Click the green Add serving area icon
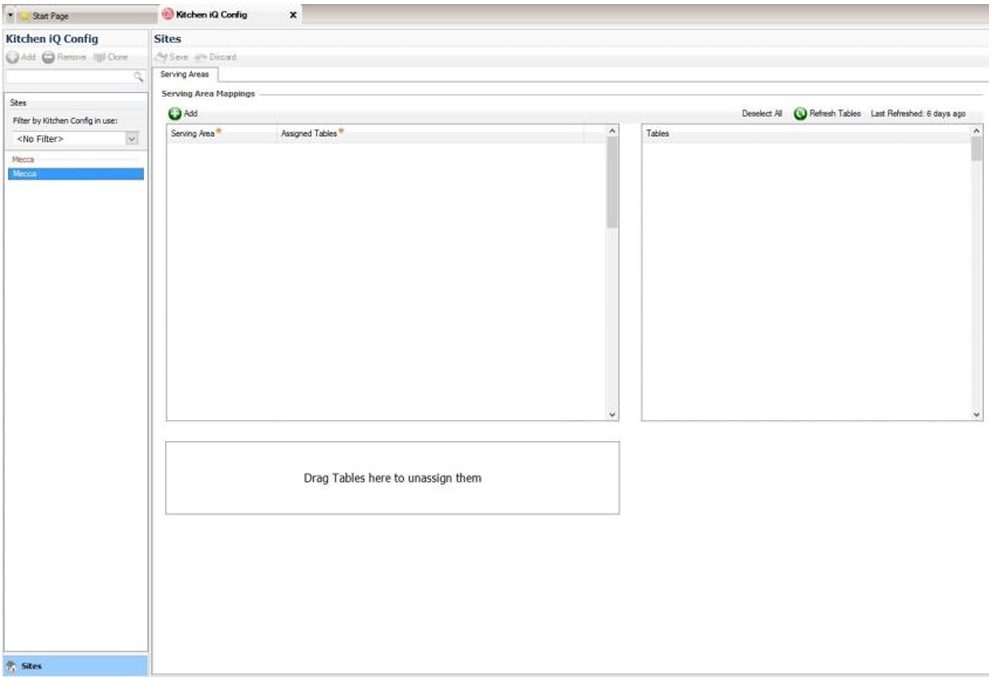Viewport: 997px width, 678px height. click(175, 114)
